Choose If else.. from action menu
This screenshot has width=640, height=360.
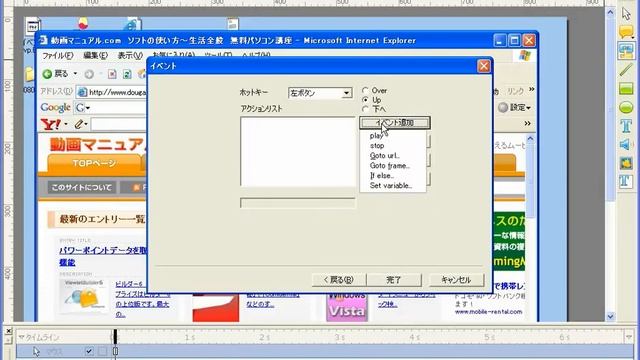(392, 176)
